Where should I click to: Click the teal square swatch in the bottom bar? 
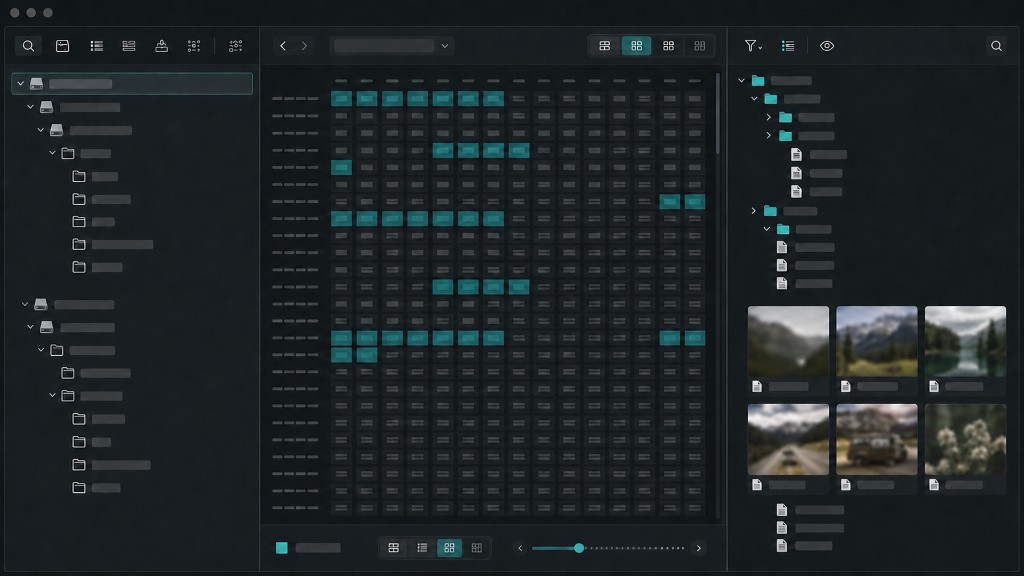click(281, 548)
